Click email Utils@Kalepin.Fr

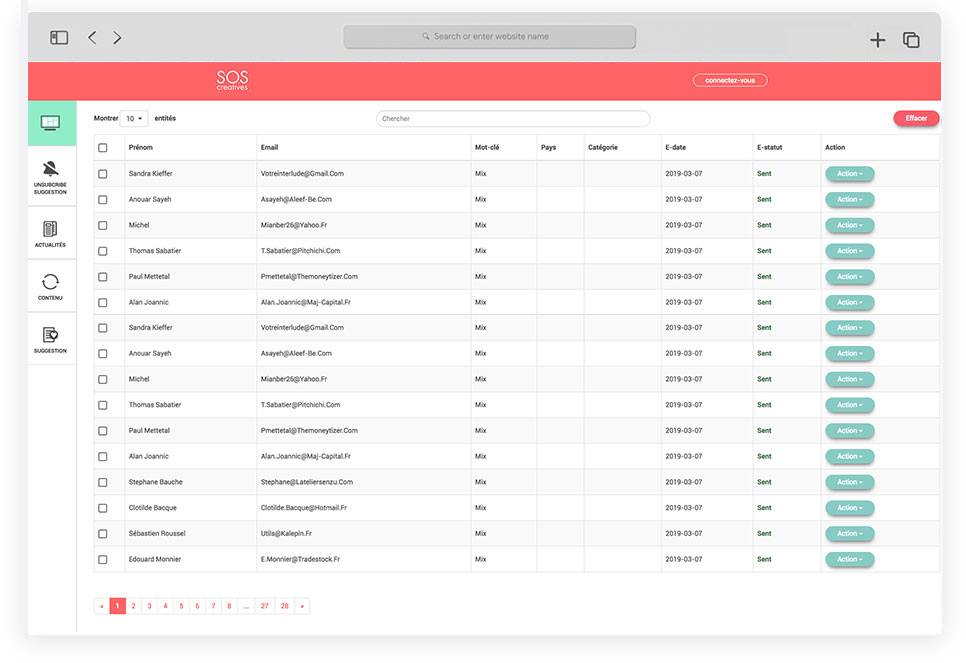pyautogui.click(x=286, y=534)
